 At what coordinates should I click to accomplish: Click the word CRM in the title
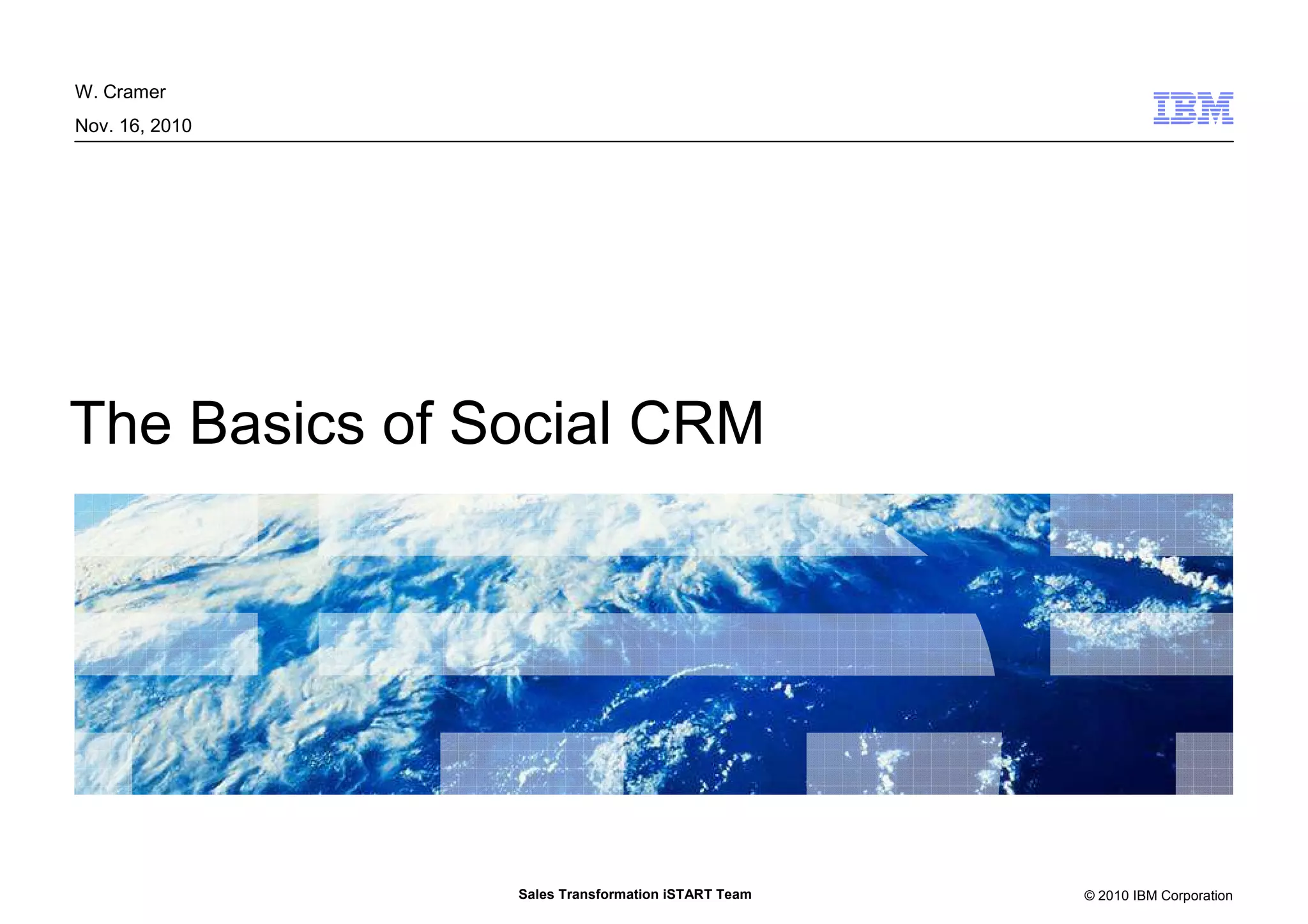[x=696, y=423]
